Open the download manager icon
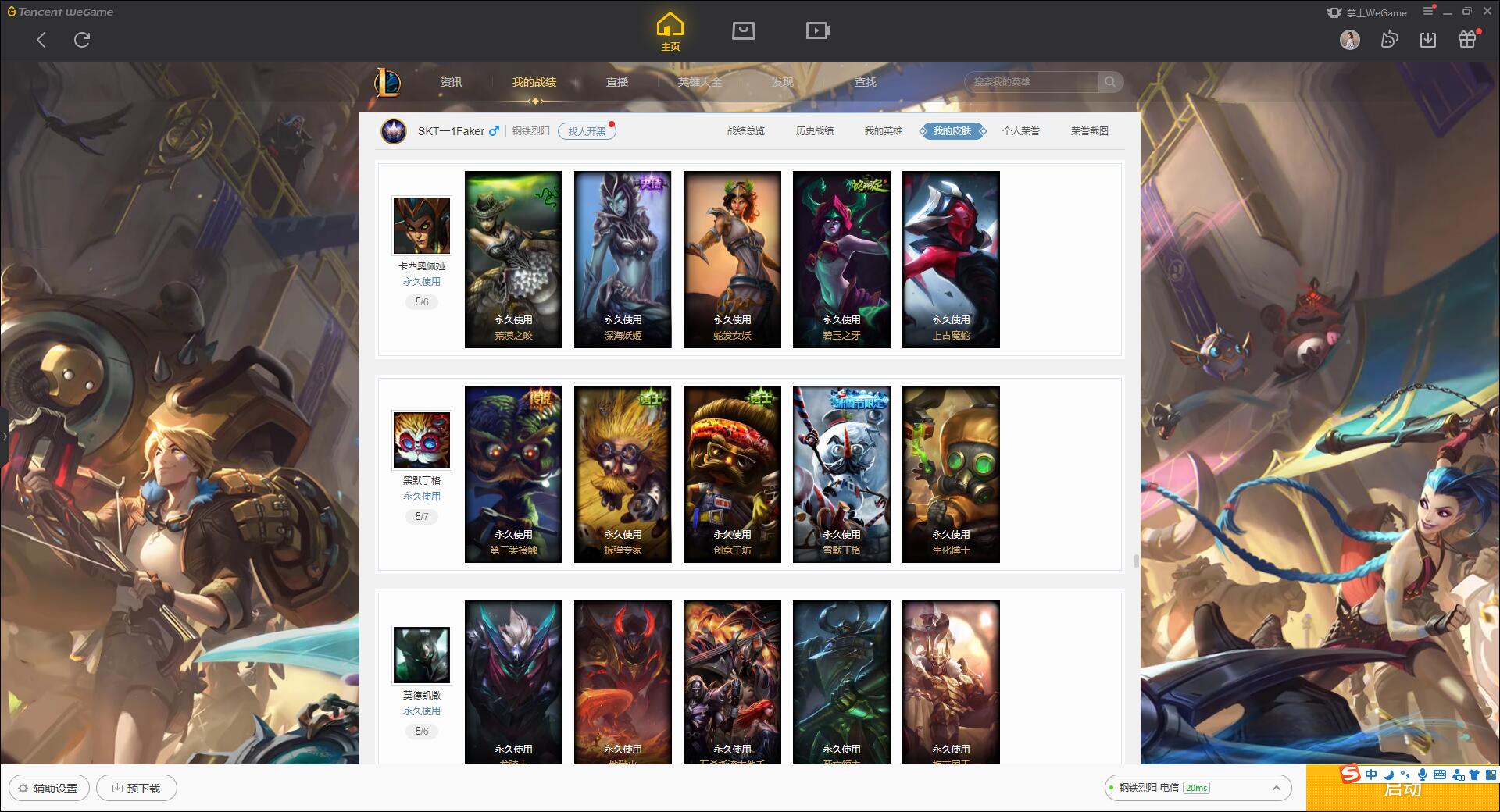 (x=1428, y=40)
